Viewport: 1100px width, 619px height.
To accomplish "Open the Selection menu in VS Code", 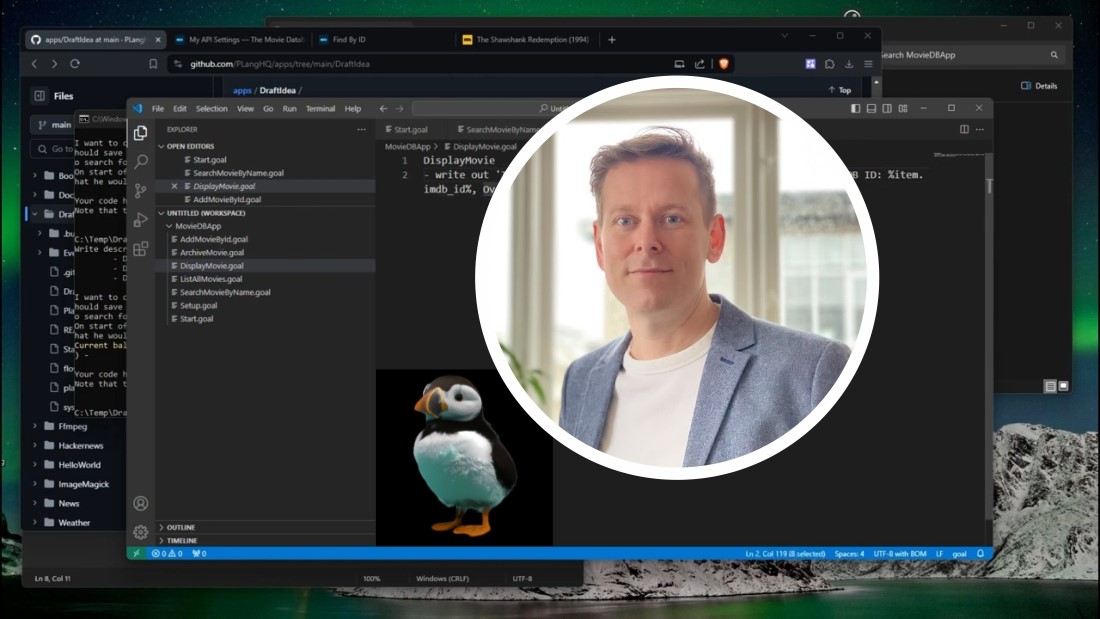I will click(x=211, y=109).
